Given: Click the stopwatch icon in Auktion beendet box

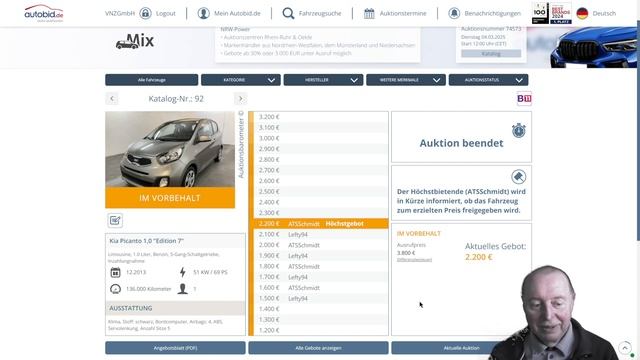Looking at the screenshot, I should [519, 131].
